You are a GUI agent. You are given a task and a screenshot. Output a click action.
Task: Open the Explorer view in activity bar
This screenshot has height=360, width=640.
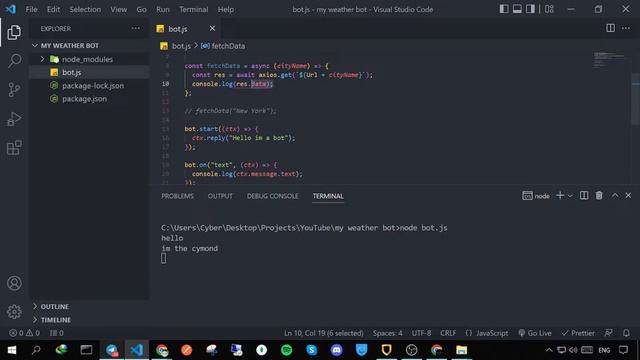click(14, 32)
